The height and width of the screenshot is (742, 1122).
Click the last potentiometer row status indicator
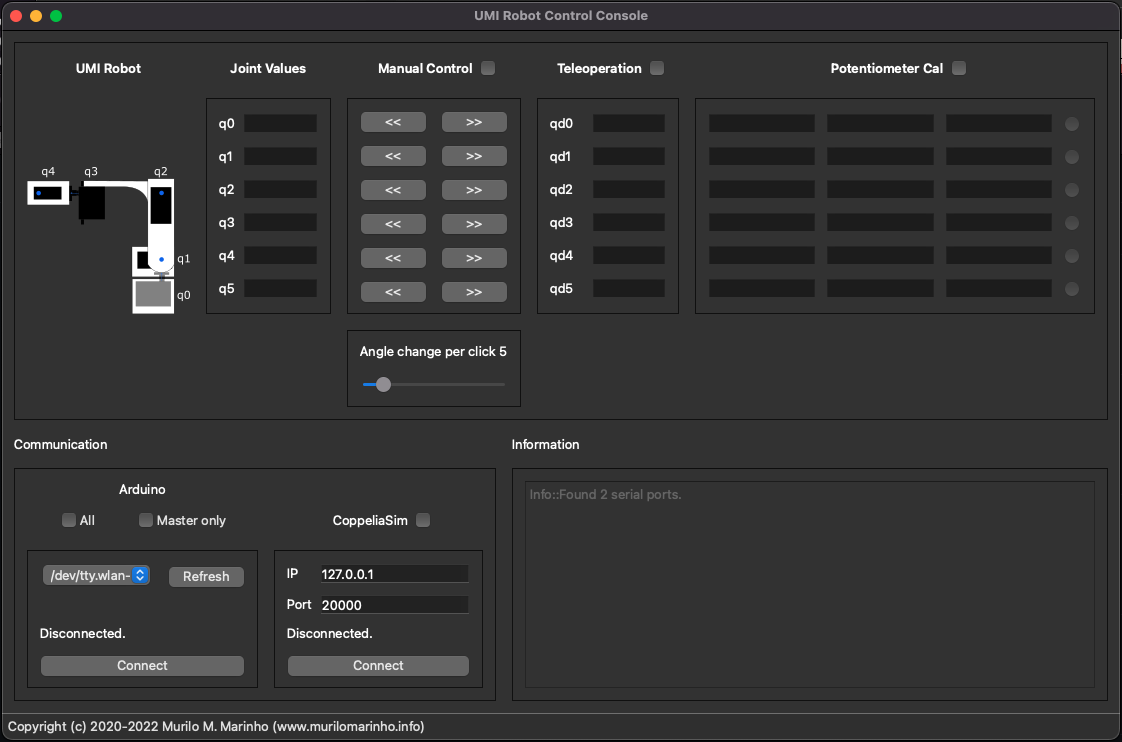pos(1072,289)
